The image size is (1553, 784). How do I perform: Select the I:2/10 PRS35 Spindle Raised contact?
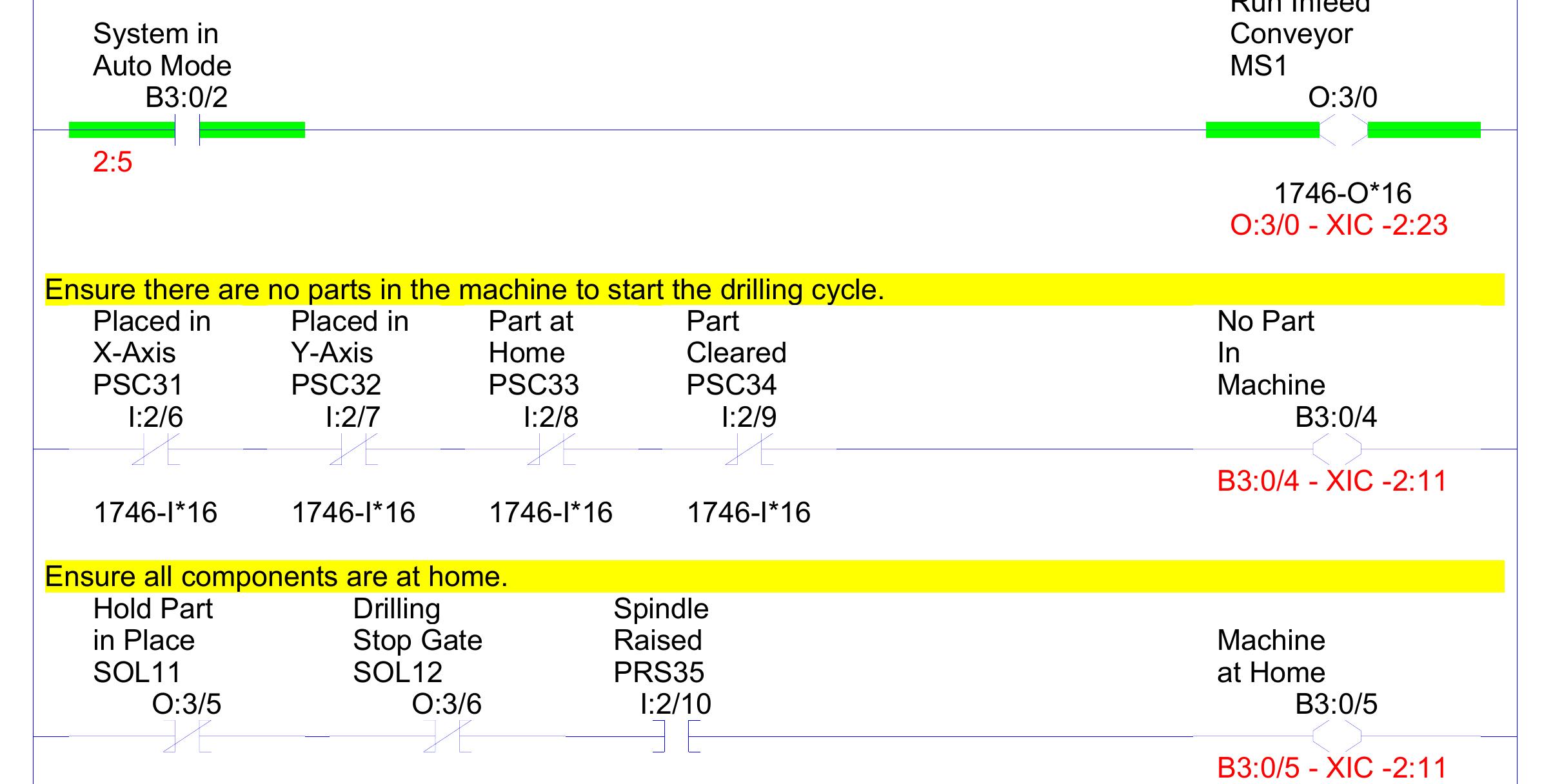point(676,736)
